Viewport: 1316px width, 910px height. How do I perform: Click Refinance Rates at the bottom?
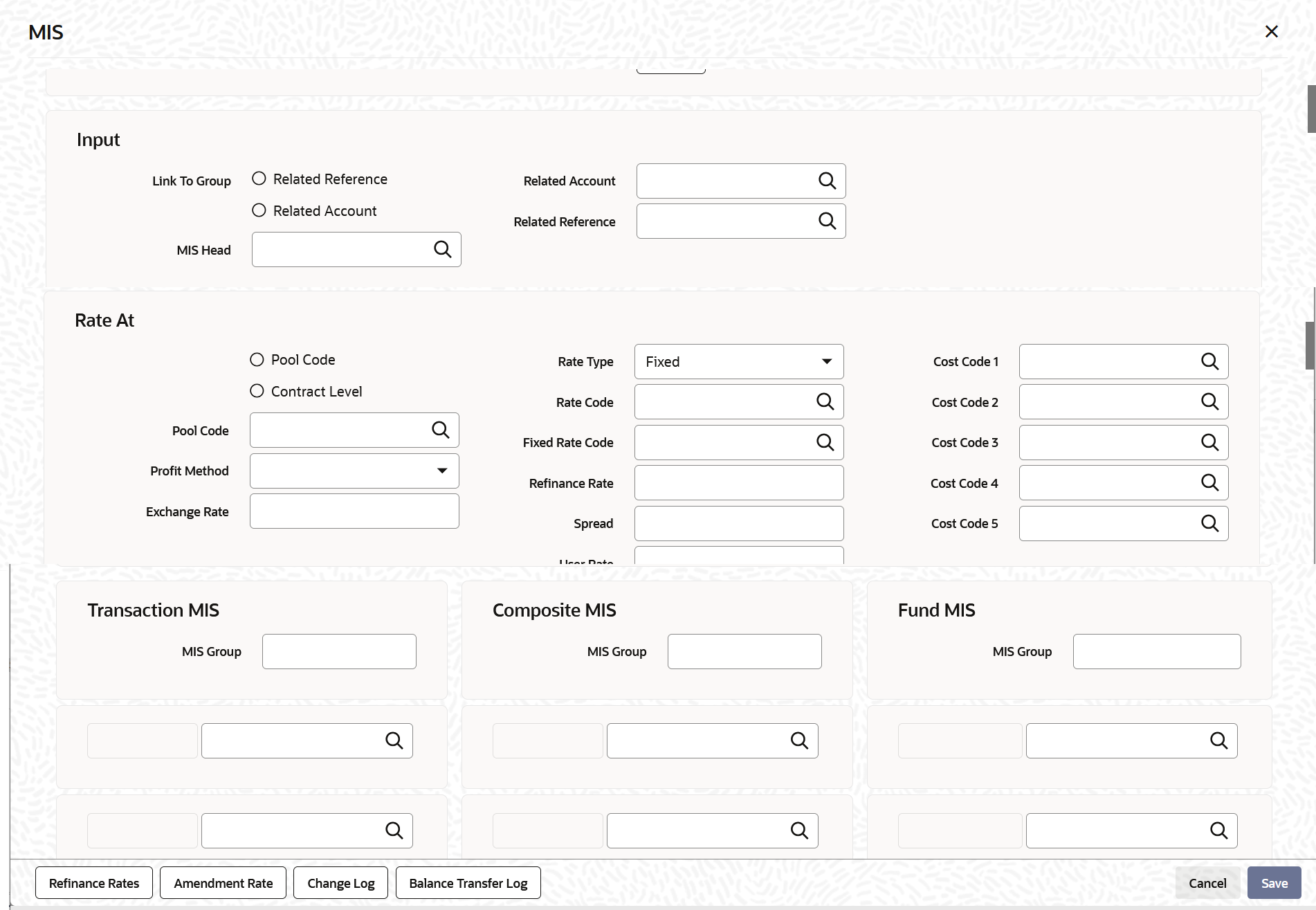93,882
